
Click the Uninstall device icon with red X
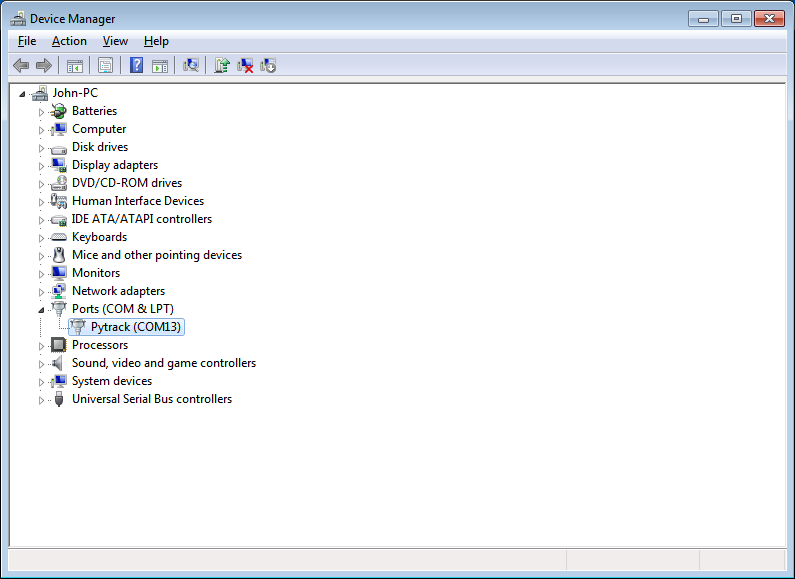(x=245, y=65)
